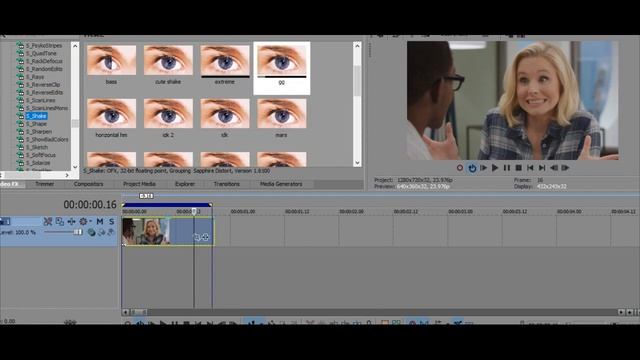Click presets panel scroll up arrow
This screenshot has height=360, width=640.
[x=357, y=46]
